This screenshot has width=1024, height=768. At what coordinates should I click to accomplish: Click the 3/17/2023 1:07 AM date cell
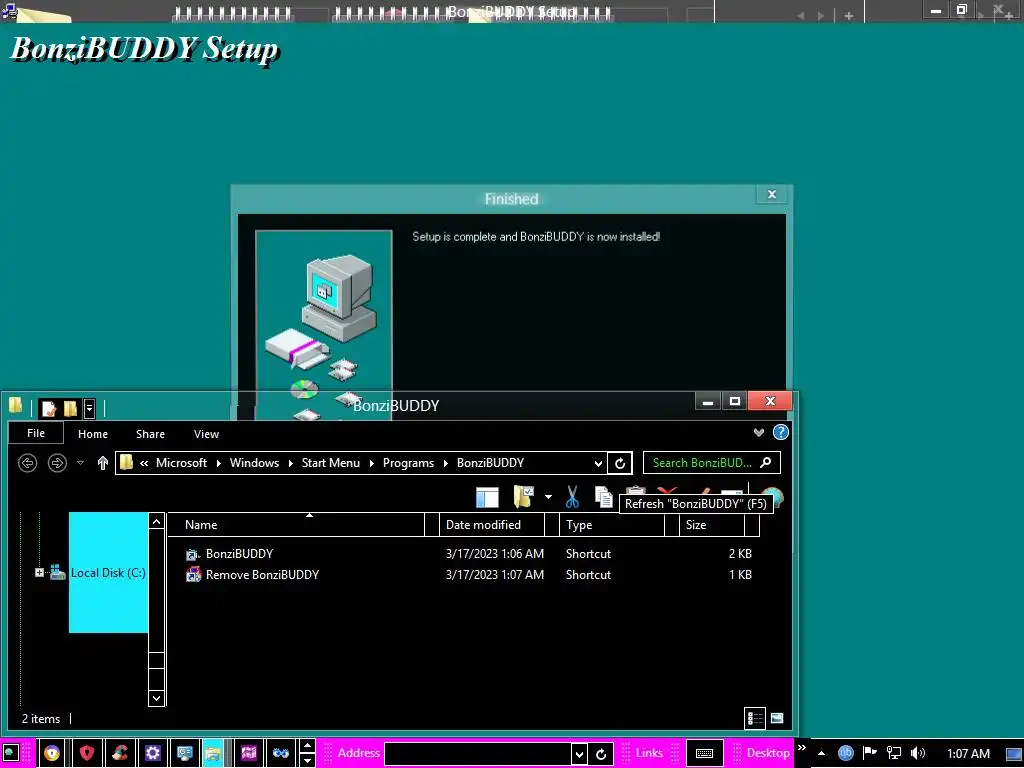(x=494, y=575)
